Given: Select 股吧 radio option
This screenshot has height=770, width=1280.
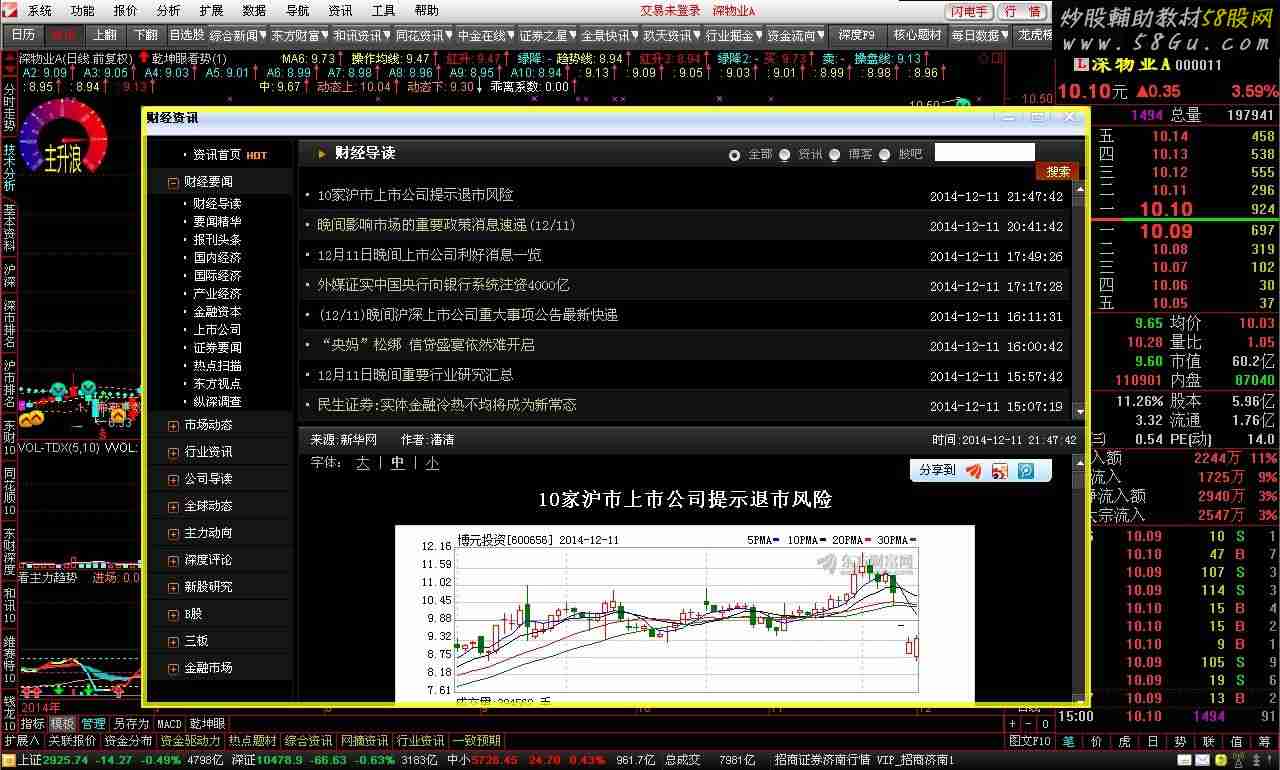Looking at the screenshot, I should pyautogui.click(x=885, y=155).
